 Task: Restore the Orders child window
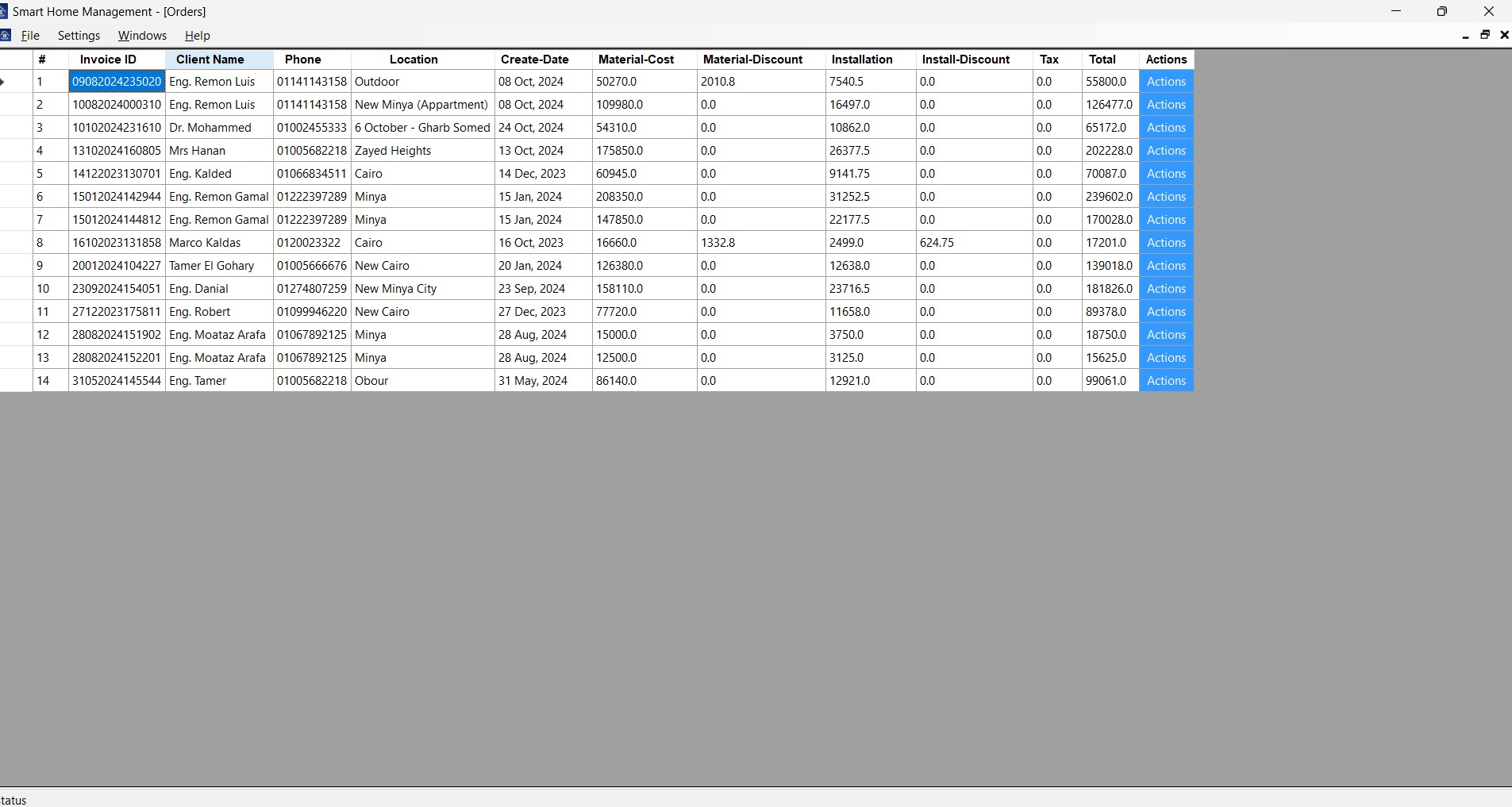click(x=1485, y=35)
